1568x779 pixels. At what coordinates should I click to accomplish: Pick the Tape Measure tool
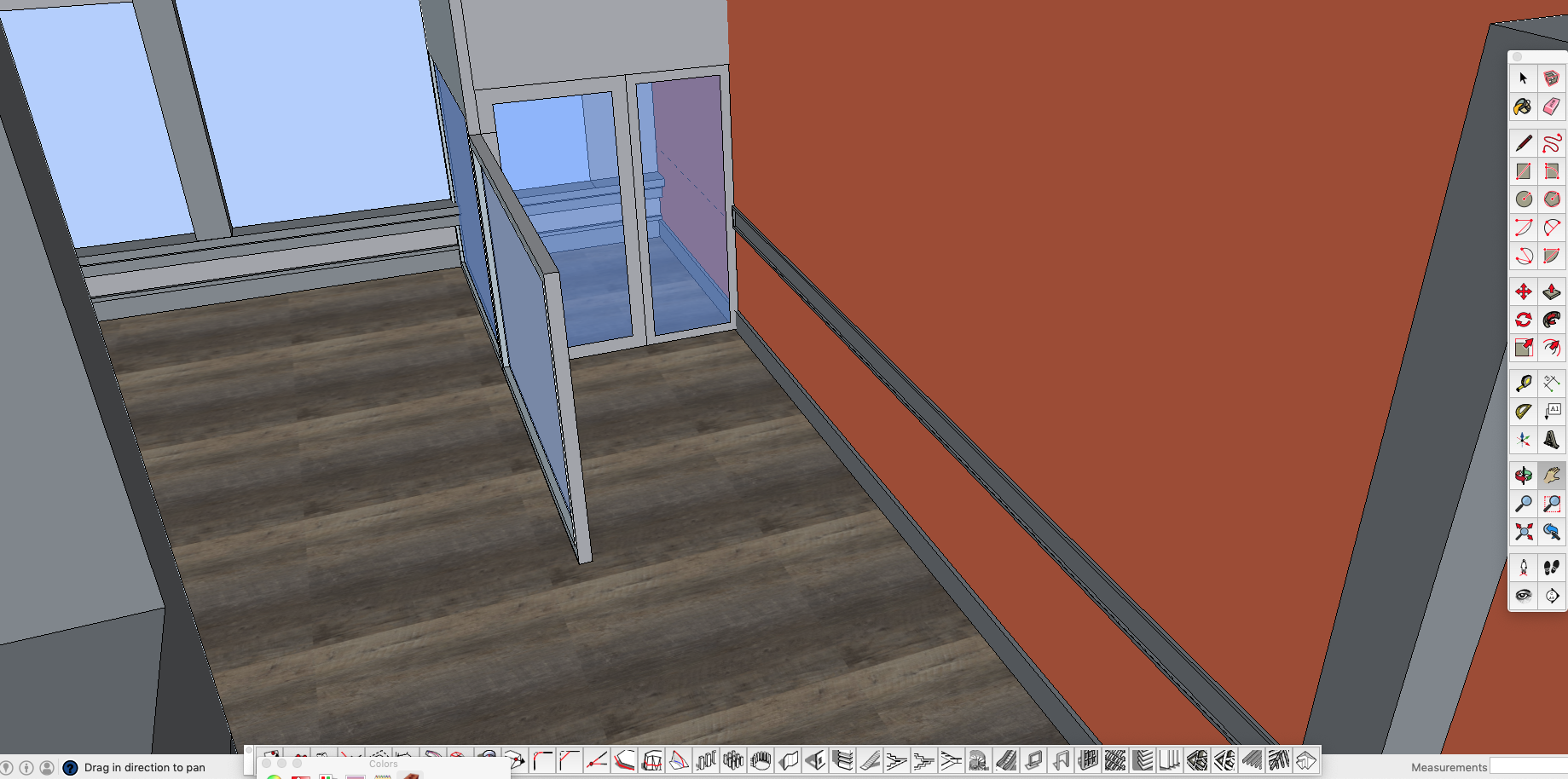(1524, 384)
